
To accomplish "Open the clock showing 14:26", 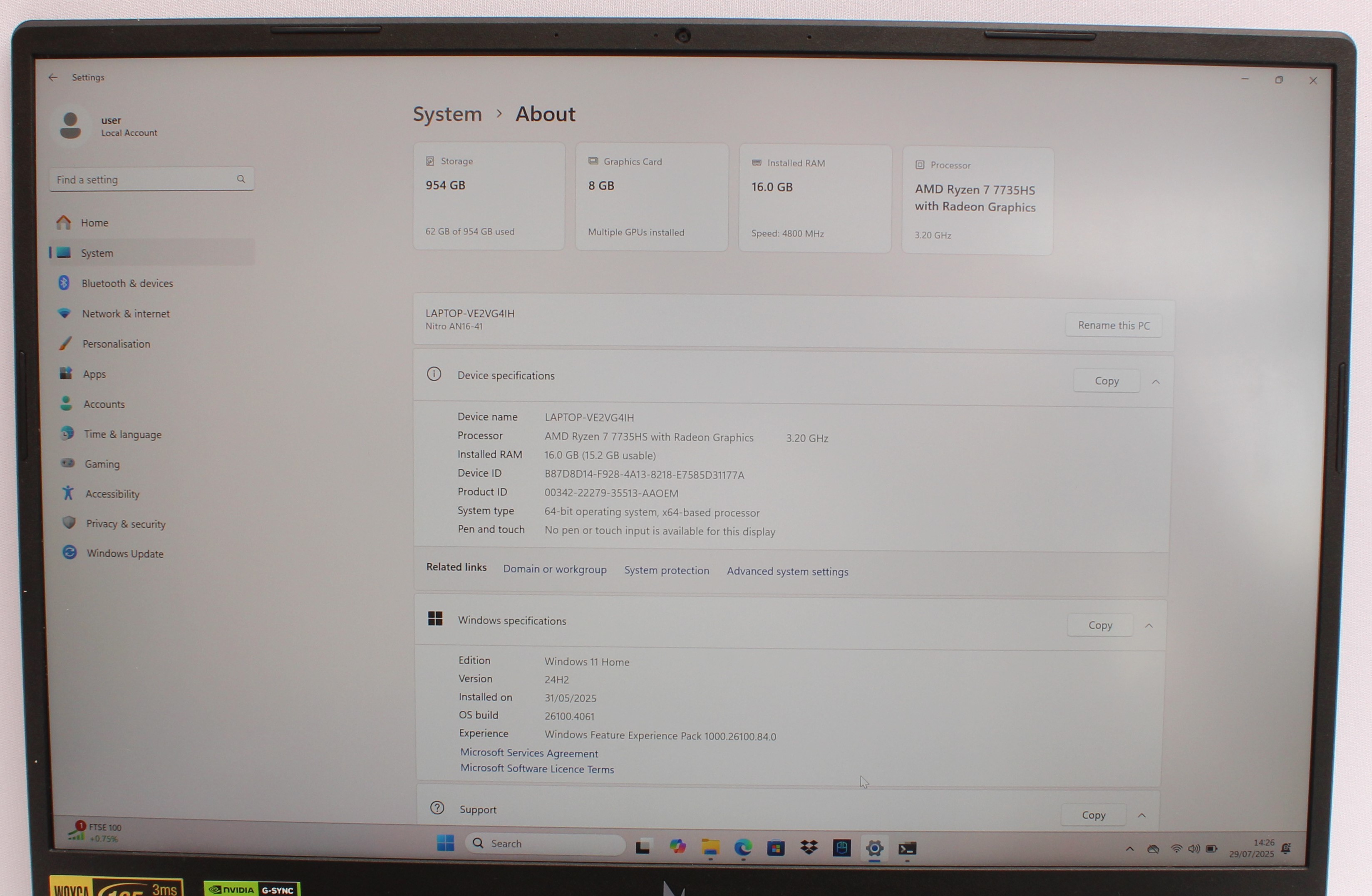I will coord(1251,848).
